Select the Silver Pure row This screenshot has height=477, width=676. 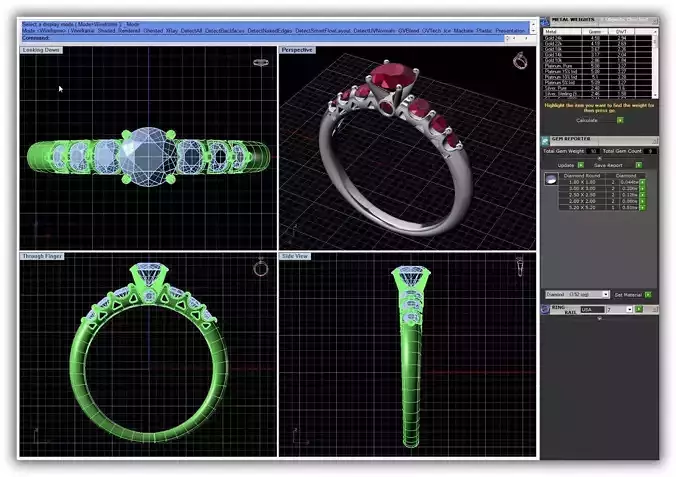pos(598,88)
